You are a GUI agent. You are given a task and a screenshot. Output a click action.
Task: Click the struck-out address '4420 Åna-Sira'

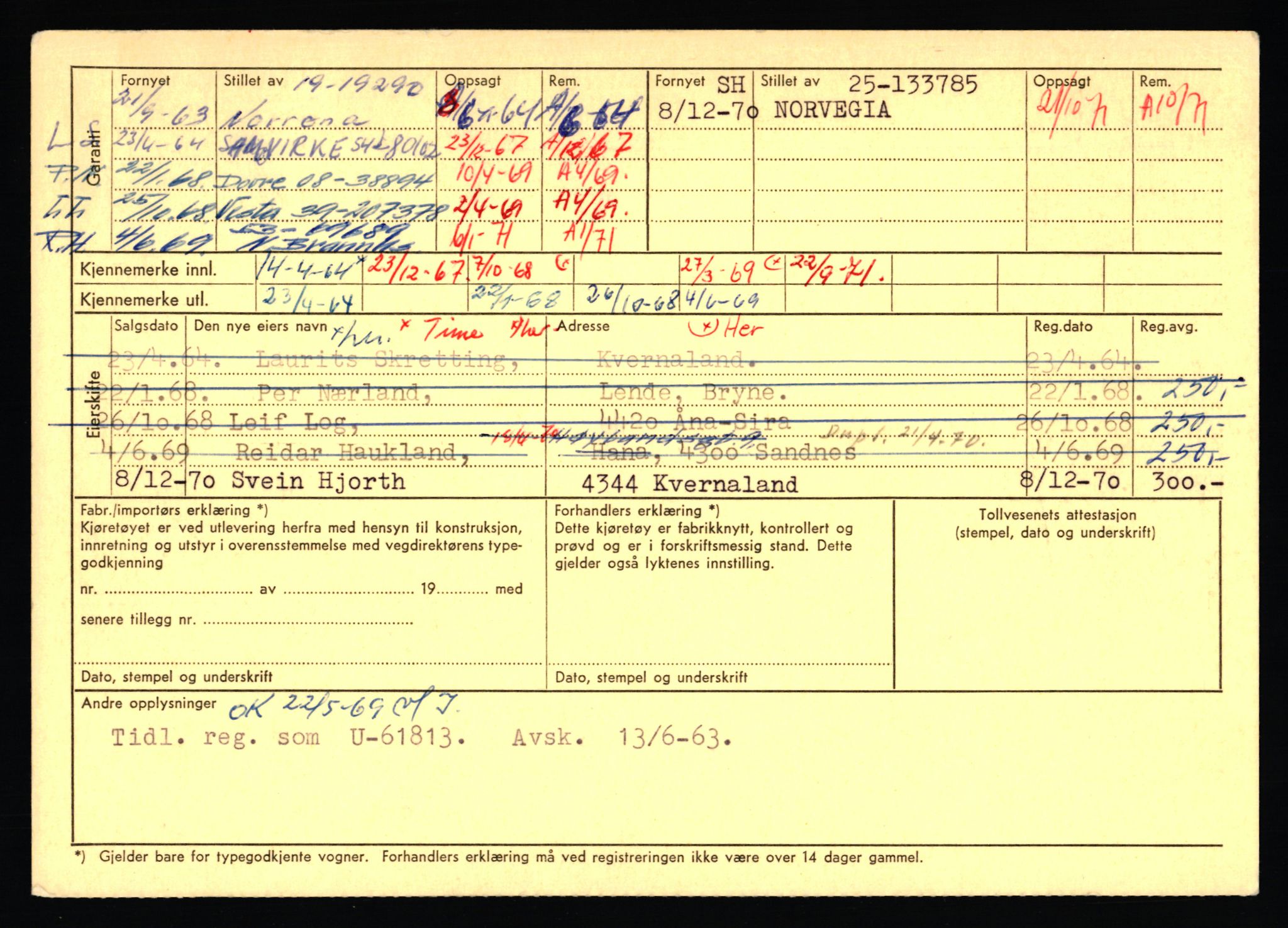click(694, 421)
